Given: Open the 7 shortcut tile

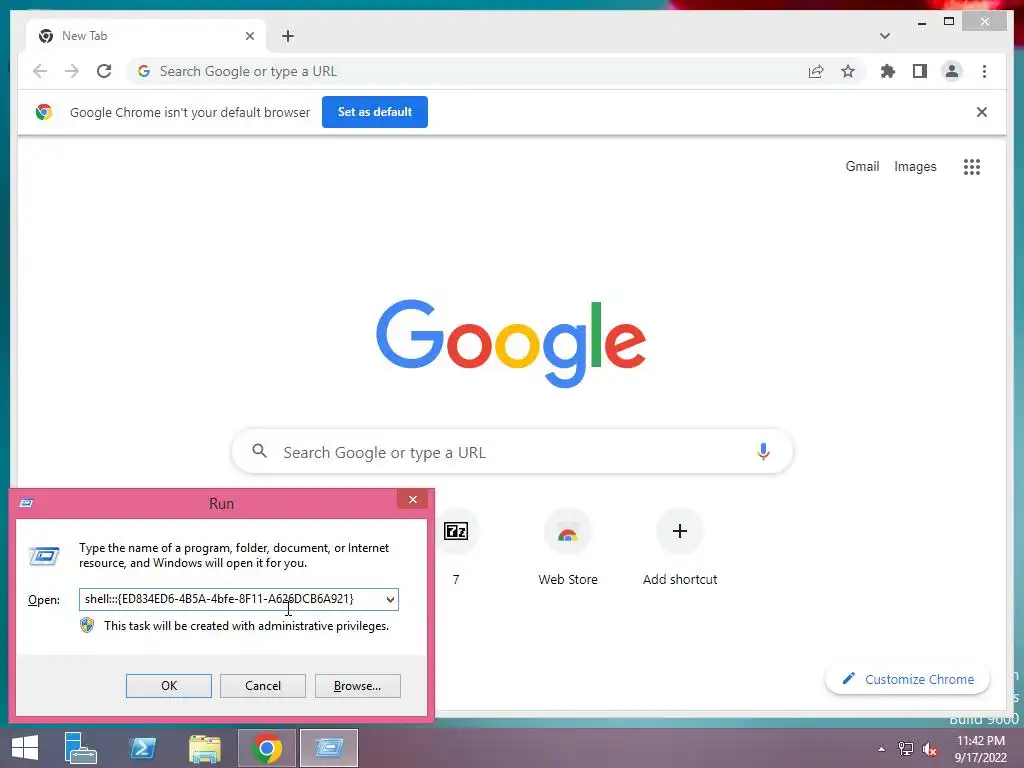Looking at the screenshot, I should point(456,547).
